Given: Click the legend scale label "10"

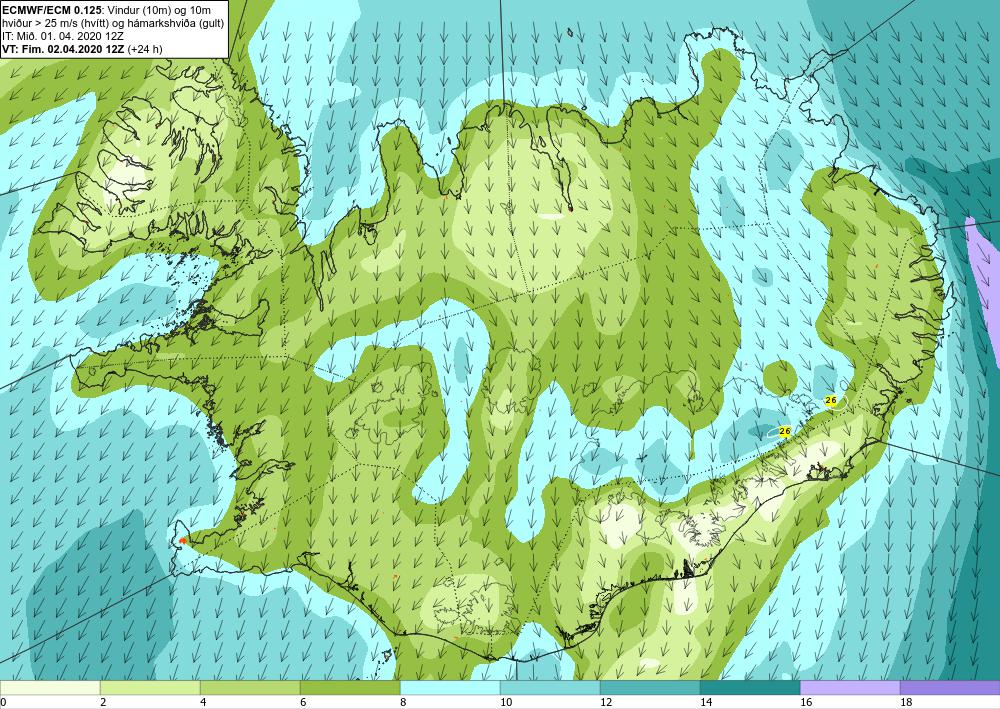Looking at the screenshot, I should tap(506, 702).
